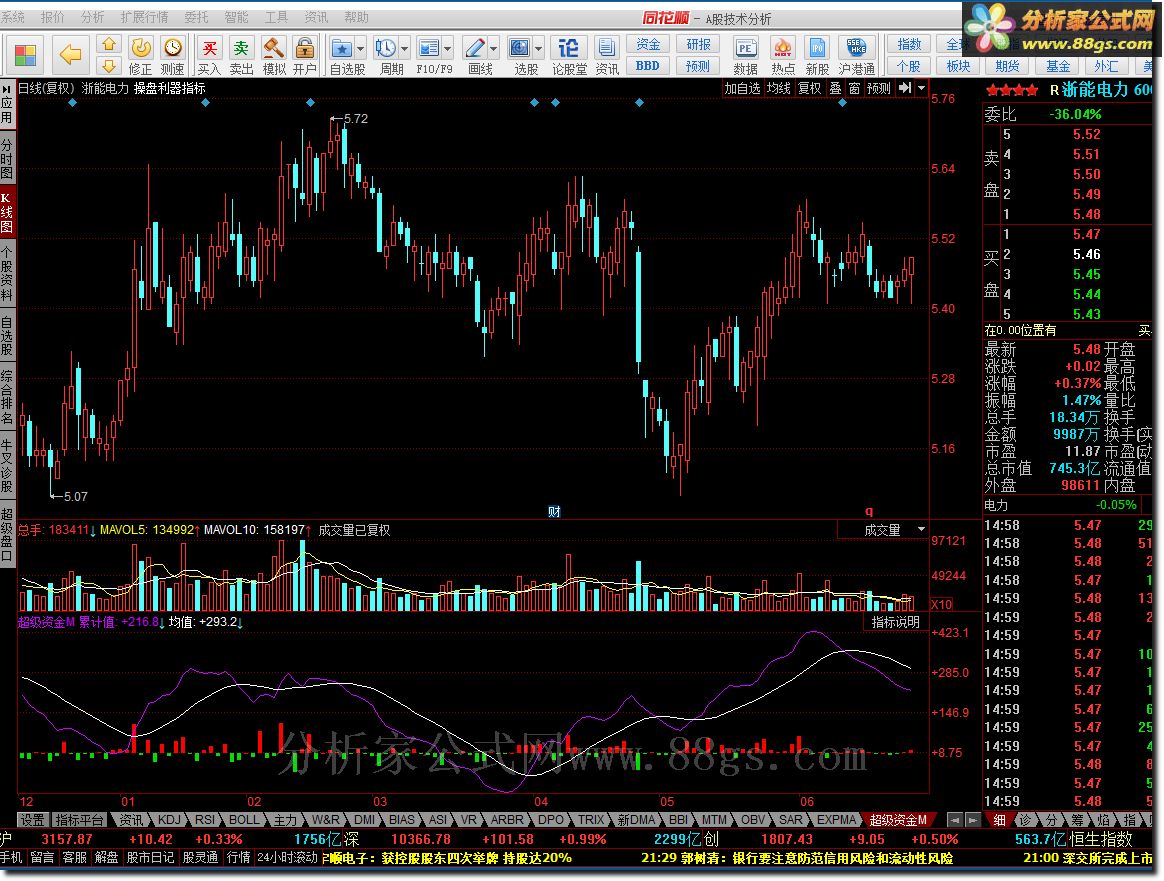Click the IPO 新股 icon
This screenshot has width=1164, height=881.
[x=817, y=48]
